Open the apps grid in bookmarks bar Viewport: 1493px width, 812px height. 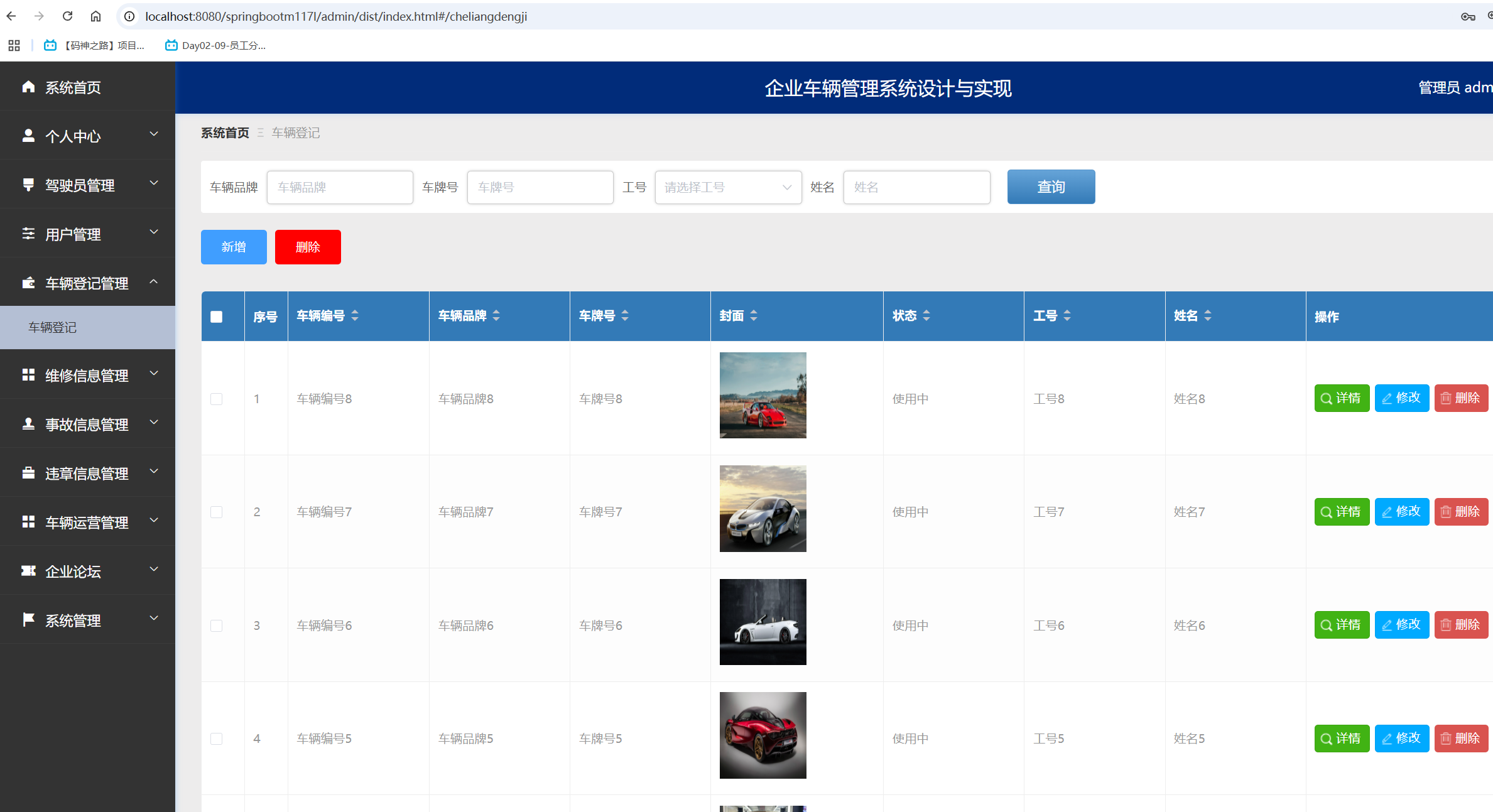[x=14, y=45]
